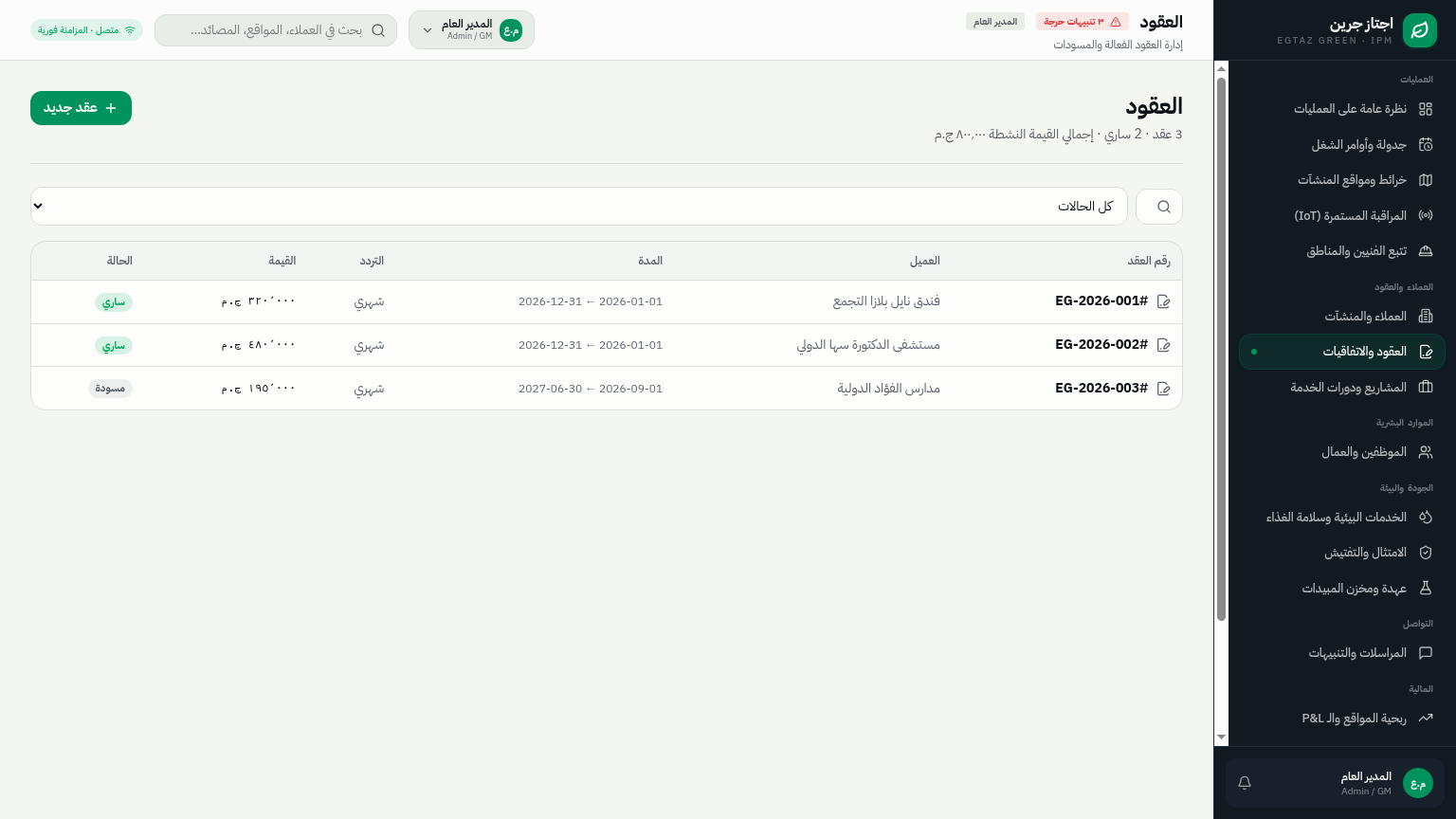This screenshot has width=1456, height=819.
Task: Click the م.ع avatar in top role switcher
Action: (511, 30)
